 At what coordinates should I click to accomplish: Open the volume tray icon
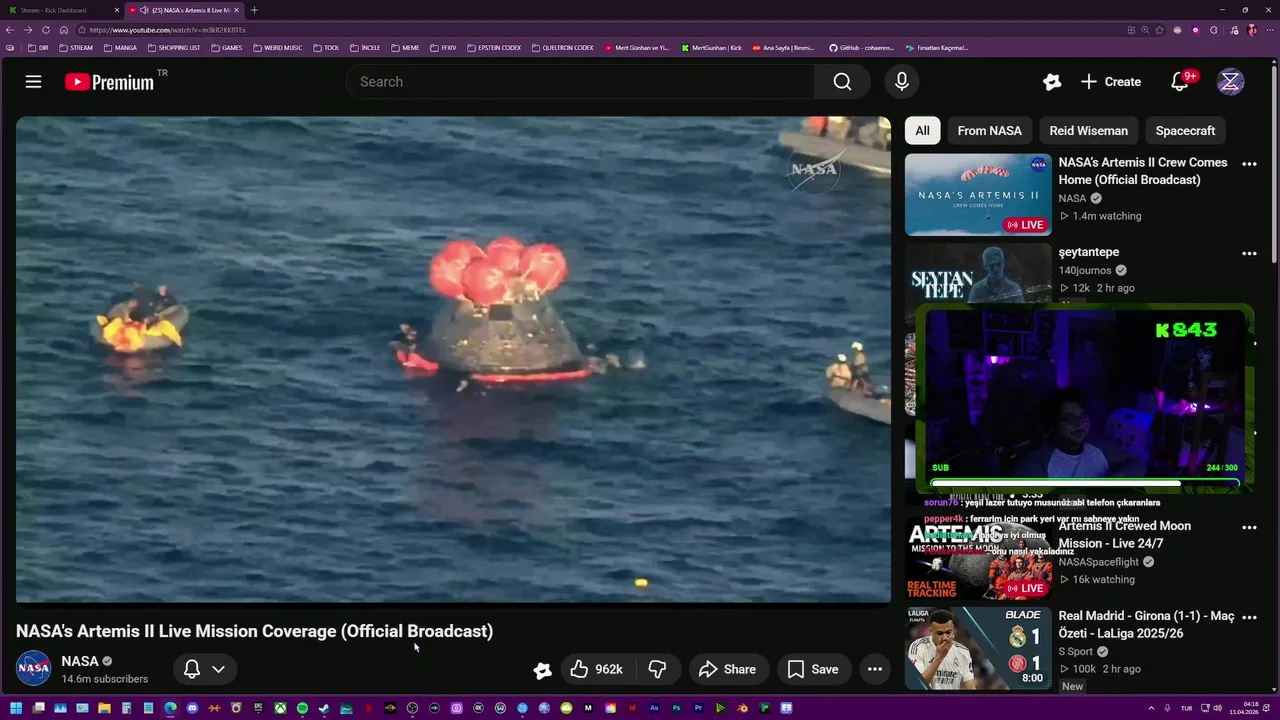coord(1217,708)
